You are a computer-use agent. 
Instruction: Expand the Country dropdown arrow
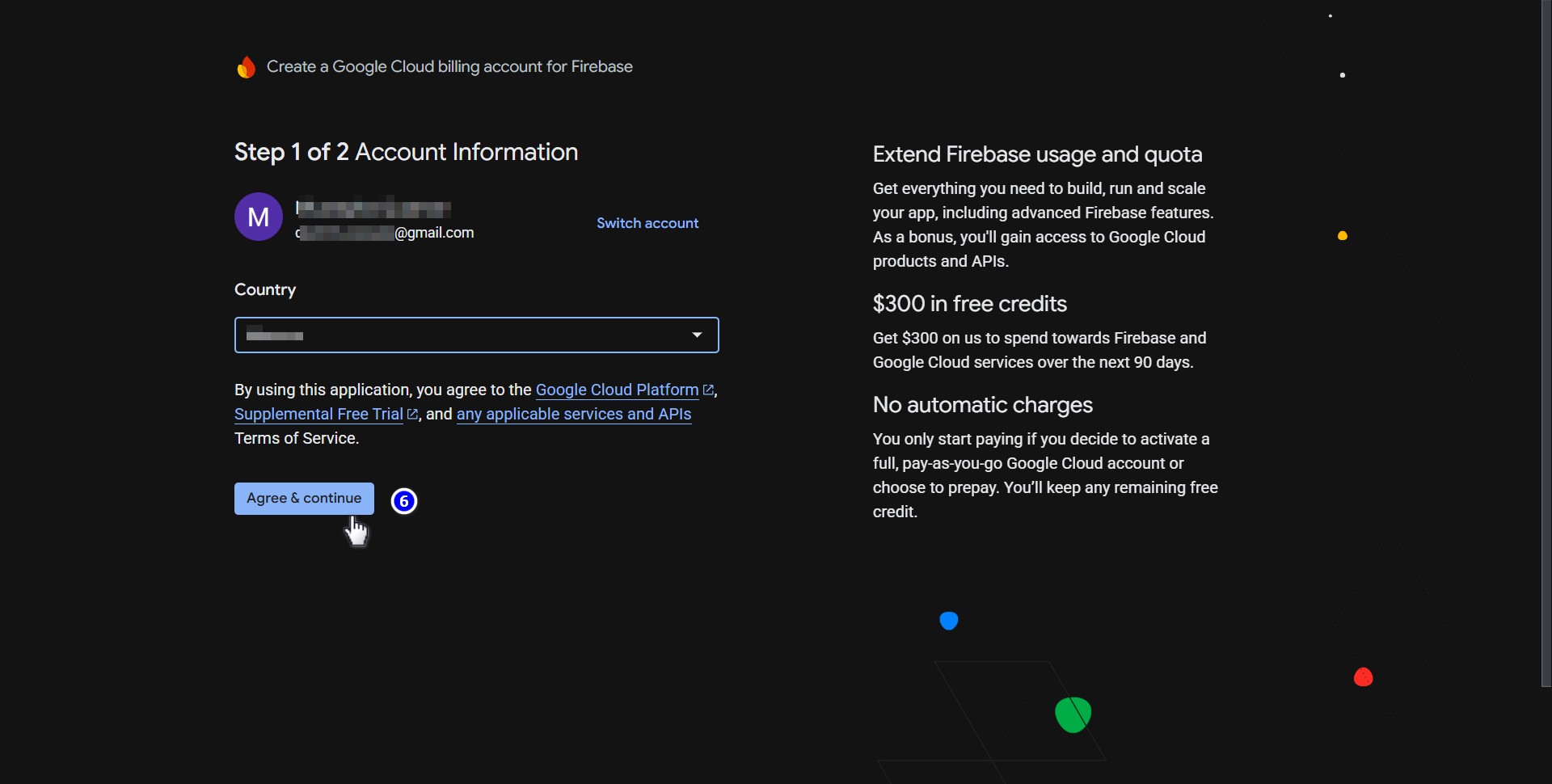(x=697, y=335)
